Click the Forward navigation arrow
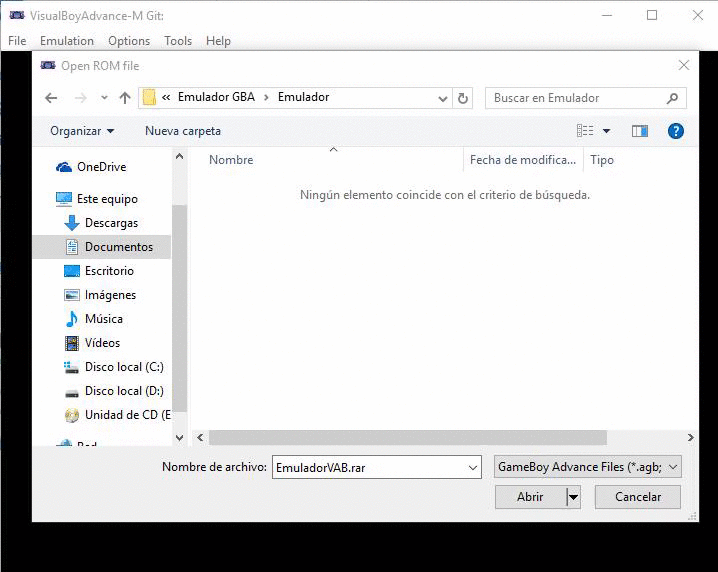The height and width of the screenshot is (572, 718). tap(81, 98)
